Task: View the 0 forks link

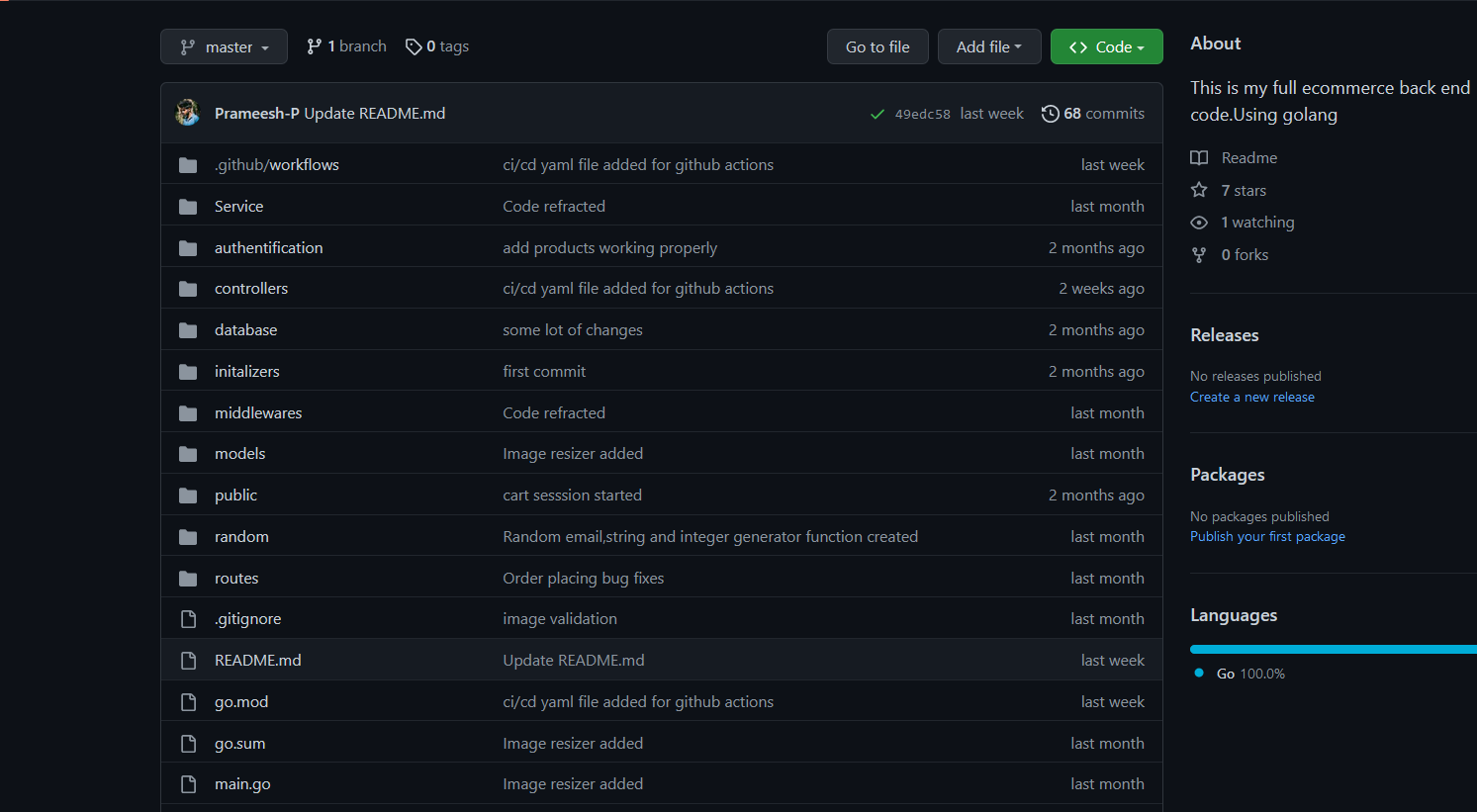Action: (1231, 255)
